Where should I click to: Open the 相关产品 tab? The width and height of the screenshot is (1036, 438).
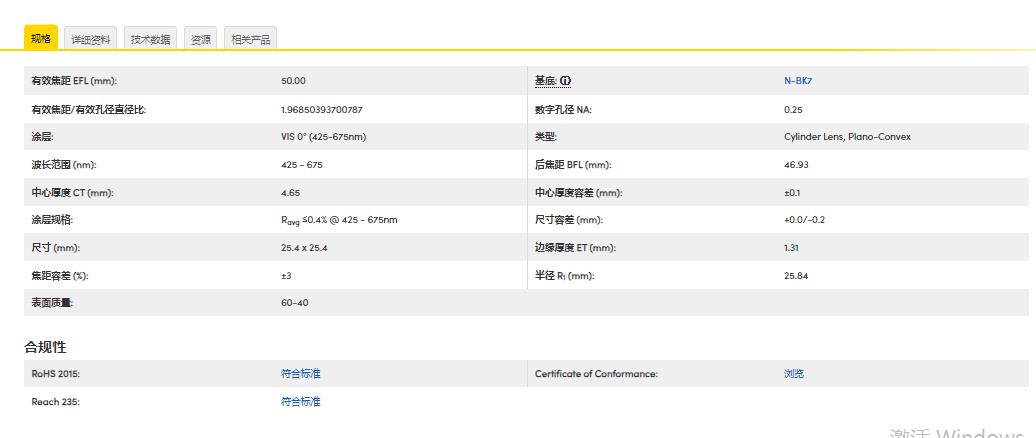(250, 40)
